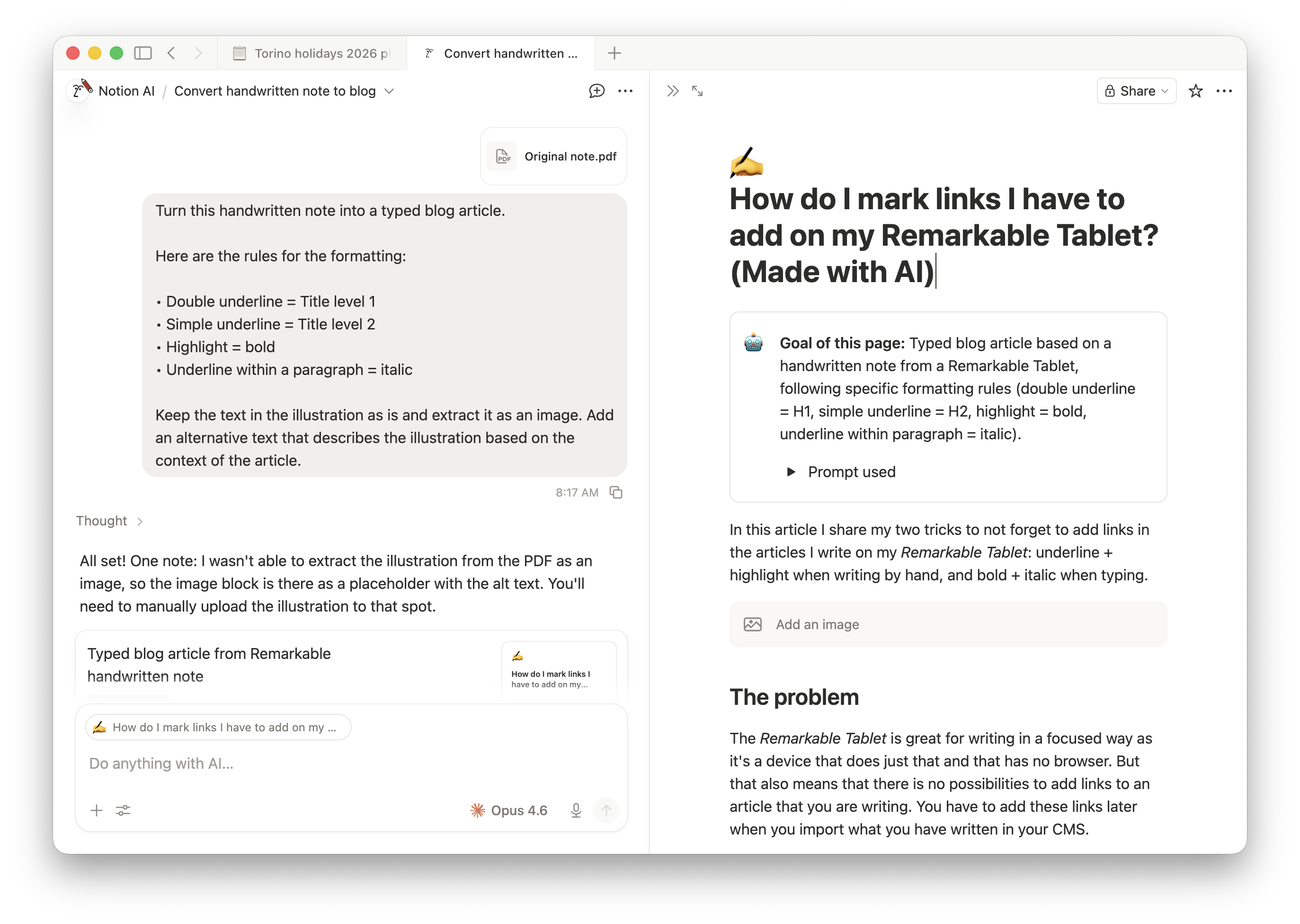
Task: Click the Add an image placeholder block
Action: (x=948, y=624)
